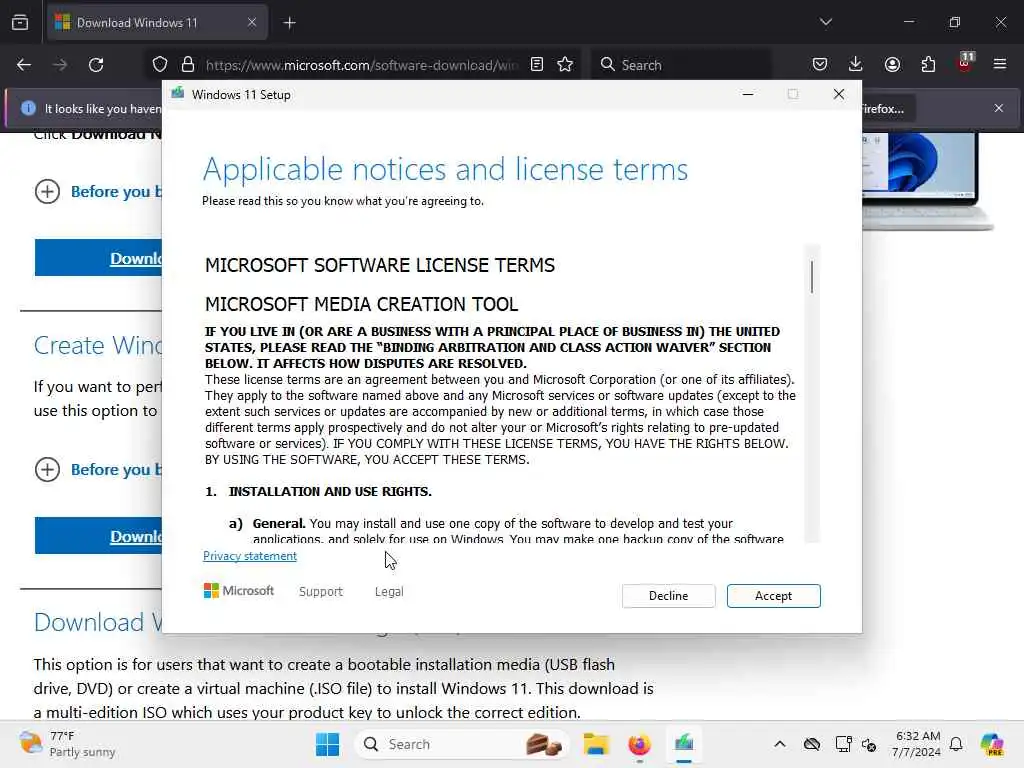Viewport: 1024px width, 768px height.
Task: Close the Download Windows 11 tab
Action: (252, 23)
